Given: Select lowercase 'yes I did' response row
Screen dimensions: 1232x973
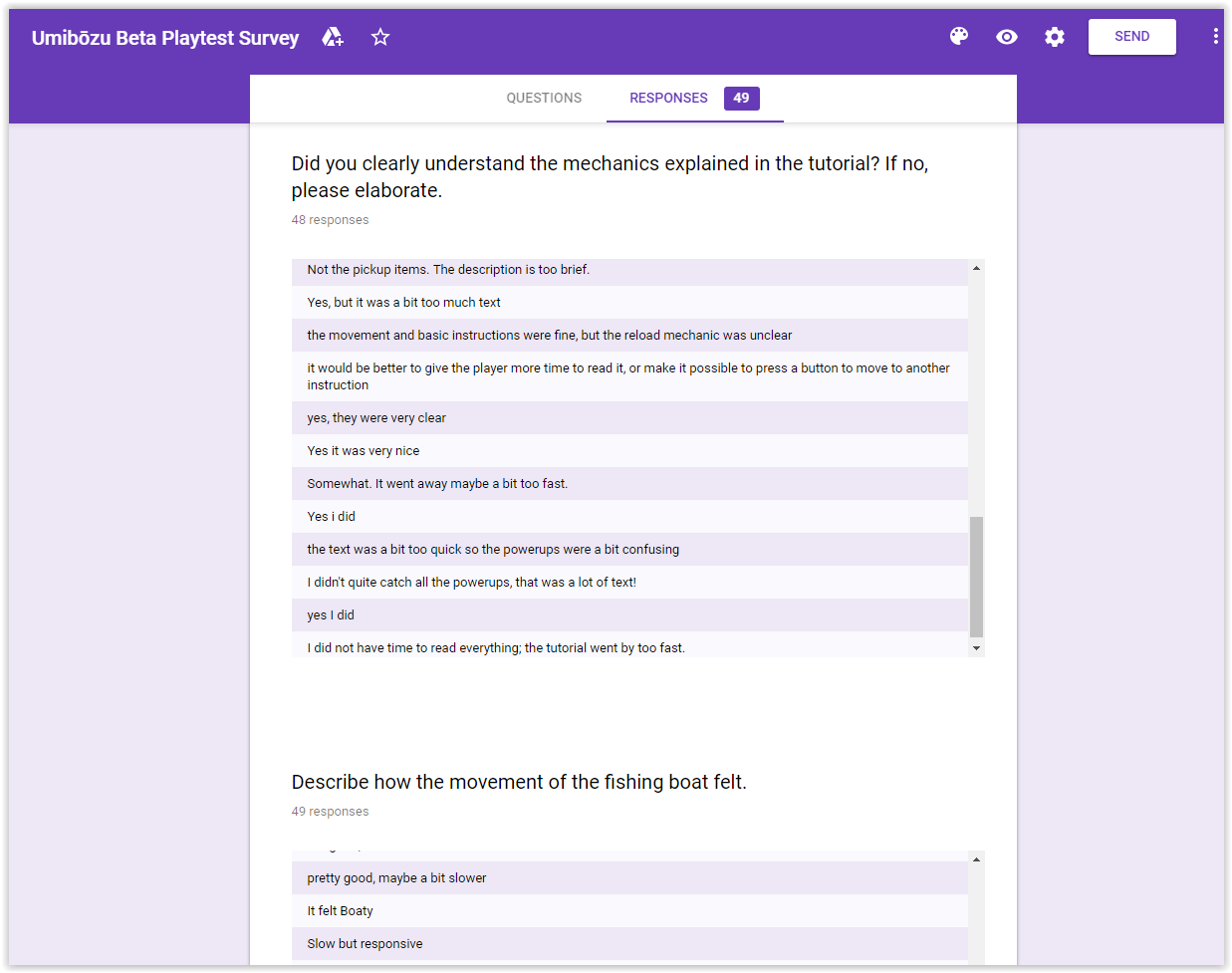Looking at the screenshot, I should pyautogui.click(x=629, y=615).
